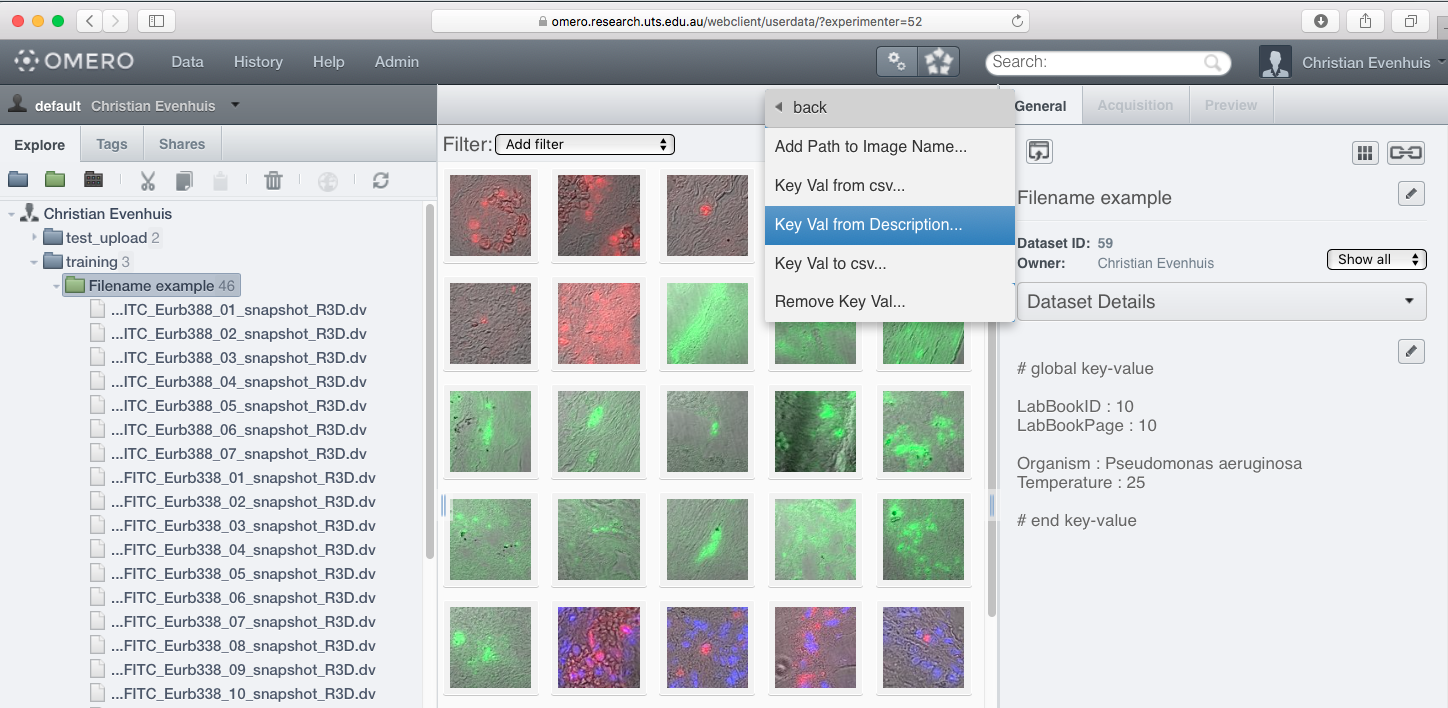Delete the selection with the trash icon
The width and height of the screenshot is (1448, 708).
click(x=273, y=181)
